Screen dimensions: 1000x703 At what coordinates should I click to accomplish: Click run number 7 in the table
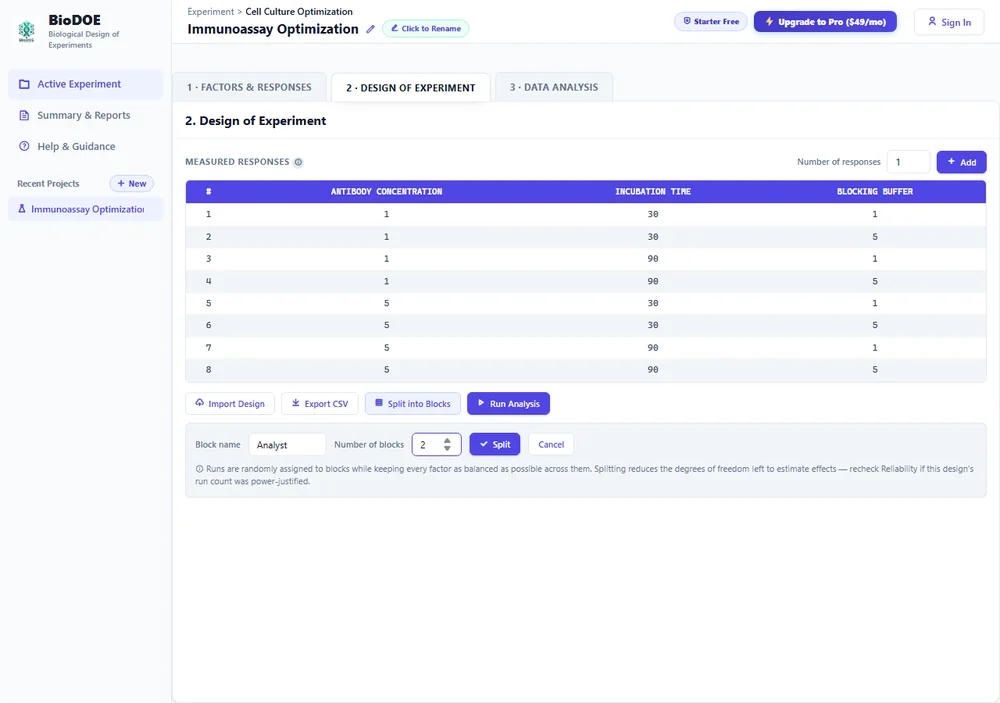tap(209, 348)
